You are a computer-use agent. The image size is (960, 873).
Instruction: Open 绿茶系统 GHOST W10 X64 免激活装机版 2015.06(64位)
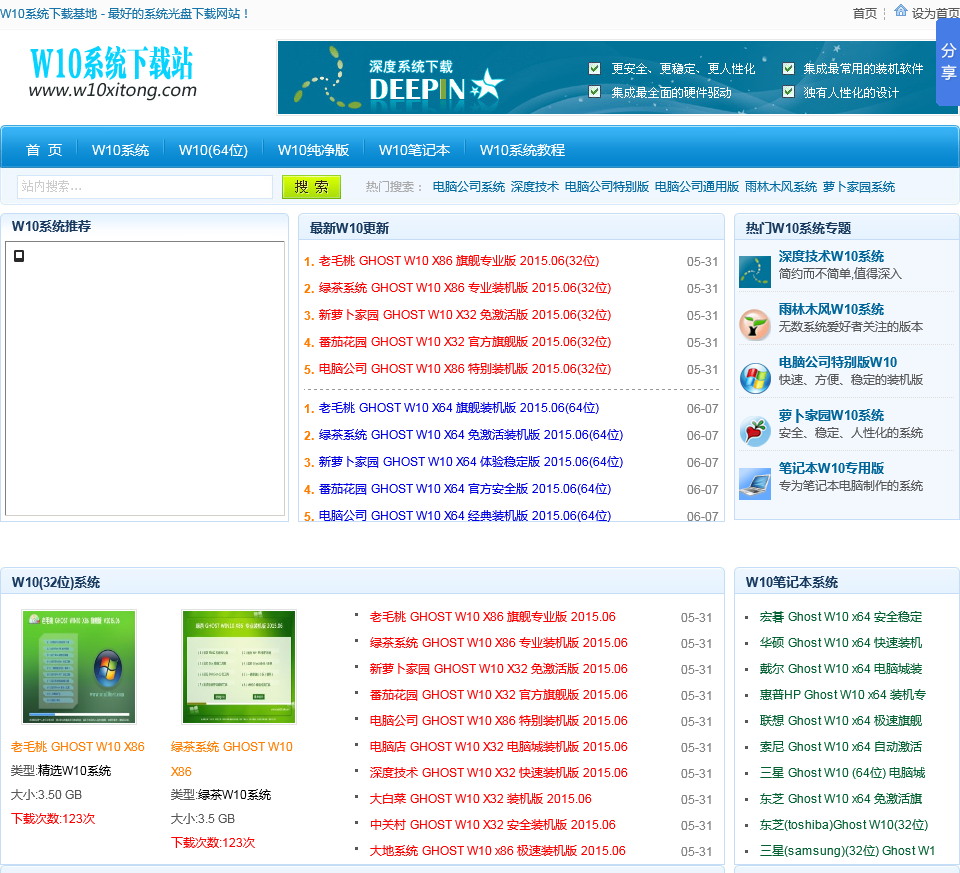pyautogui.click(x=471, y=435)
